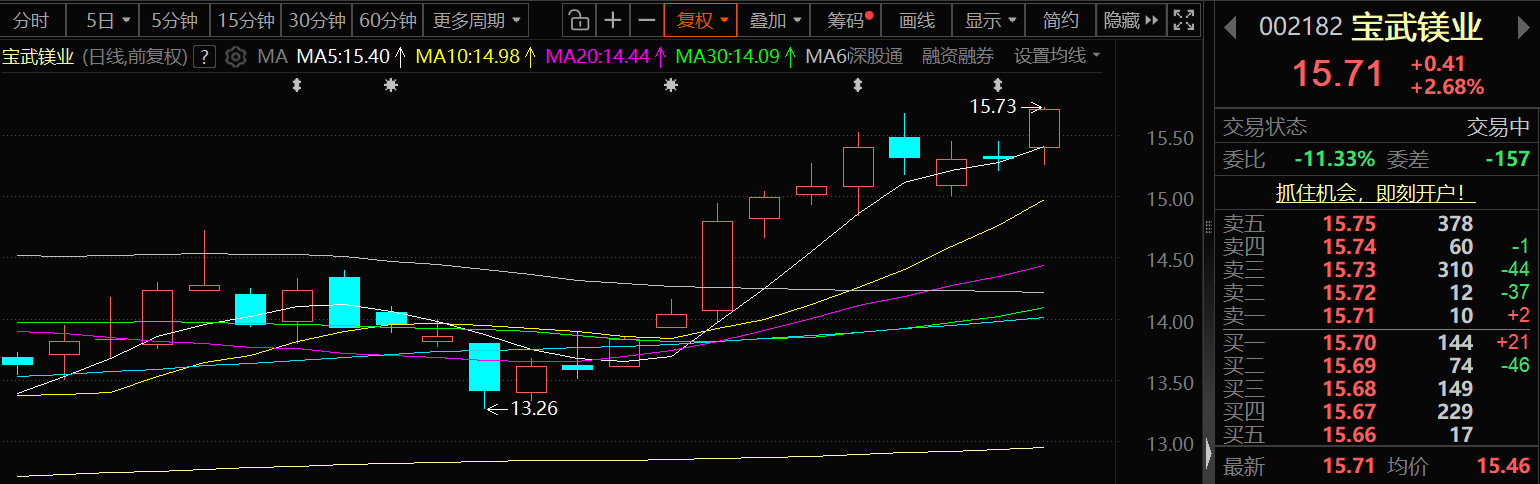The image size is (1540, 484).
Task: Toggle 筹码 chip distribution view
Action: (851, 19)
